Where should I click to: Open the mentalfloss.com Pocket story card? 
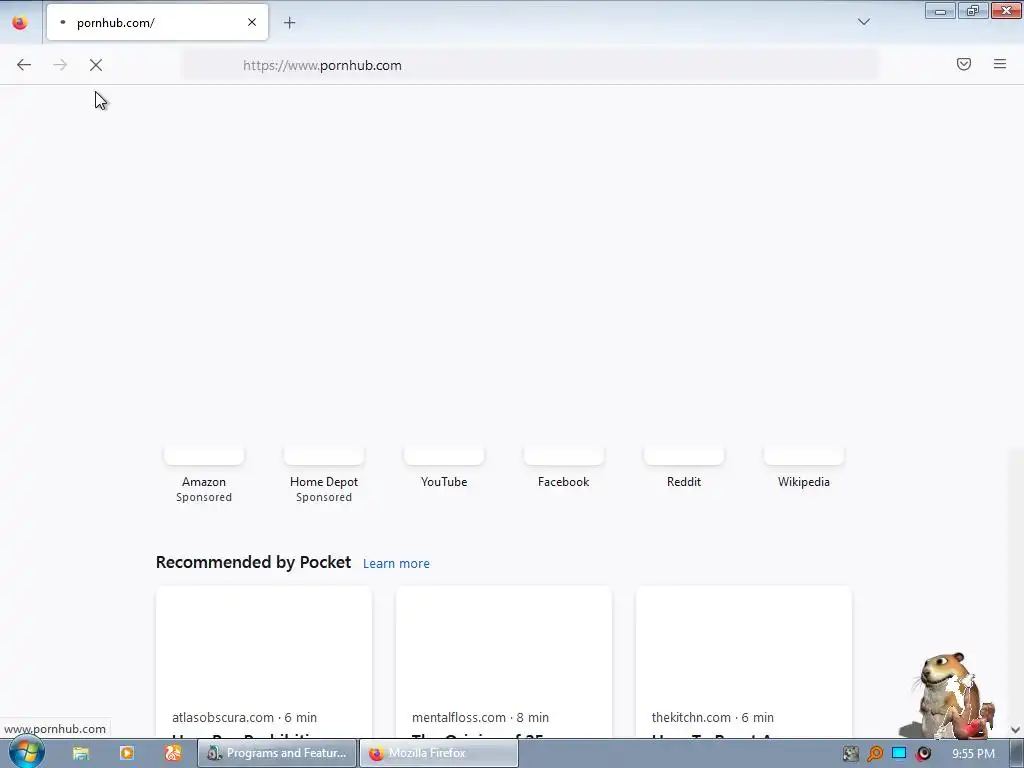click(x=504, y=662)
